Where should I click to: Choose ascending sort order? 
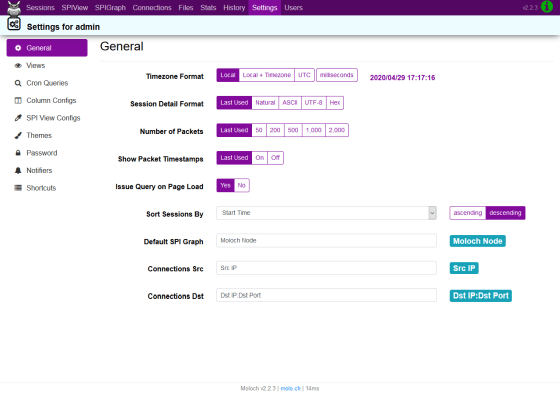click(468, 213)
